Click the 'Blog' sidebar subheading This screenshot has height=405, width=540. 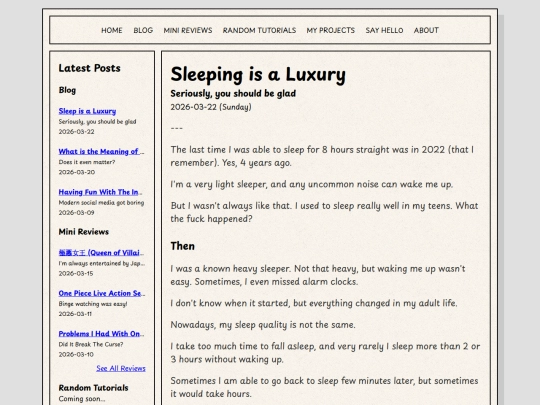point(67,90)
